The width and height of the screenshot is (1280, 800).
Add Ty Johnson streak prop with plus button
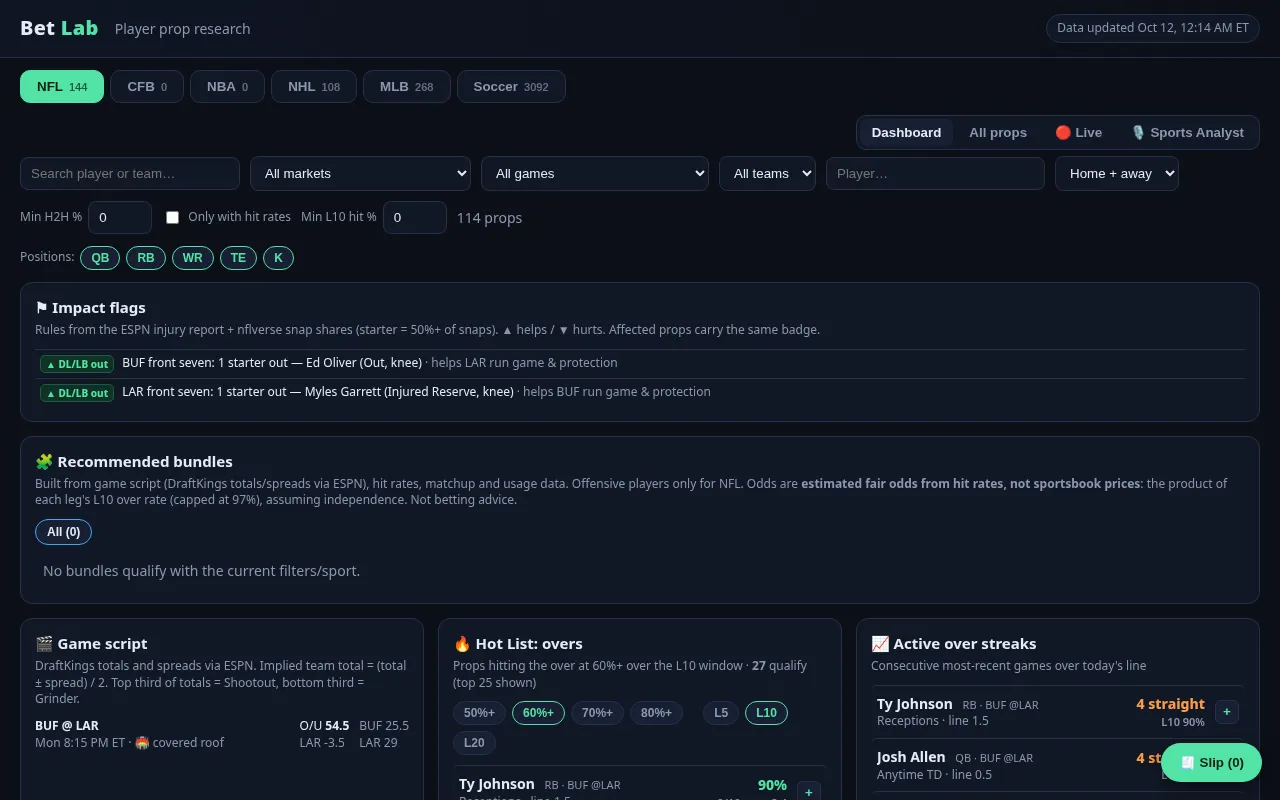point(1227,712)
